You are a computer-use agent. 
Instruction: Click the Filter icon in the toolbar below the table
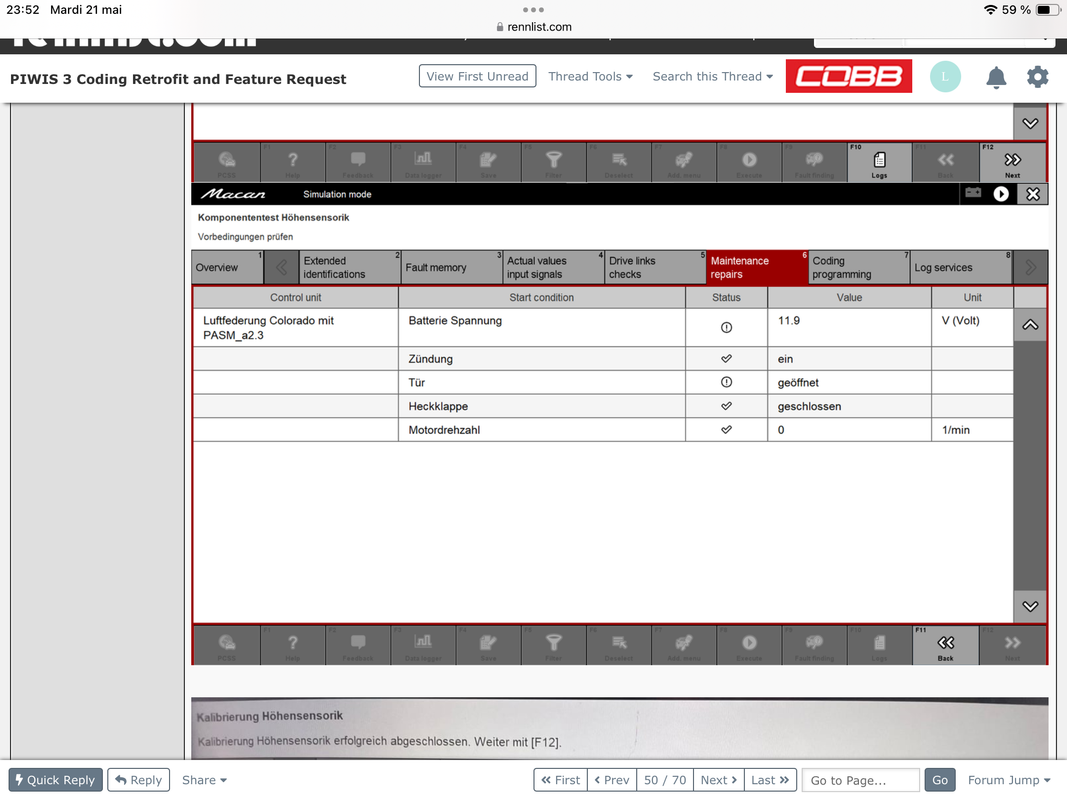point(553,645)
